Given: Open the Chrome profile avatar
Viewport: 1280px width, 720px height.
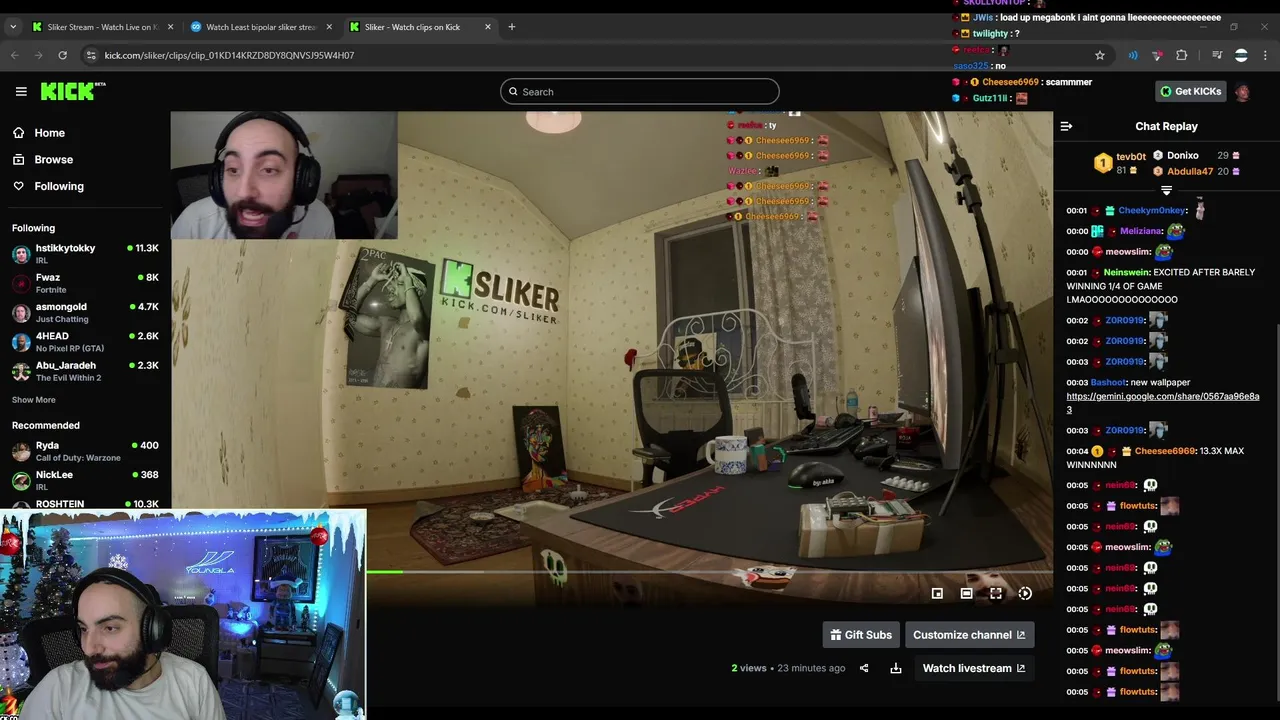Looking at the screenshot, I should [x=1241, y=55].
